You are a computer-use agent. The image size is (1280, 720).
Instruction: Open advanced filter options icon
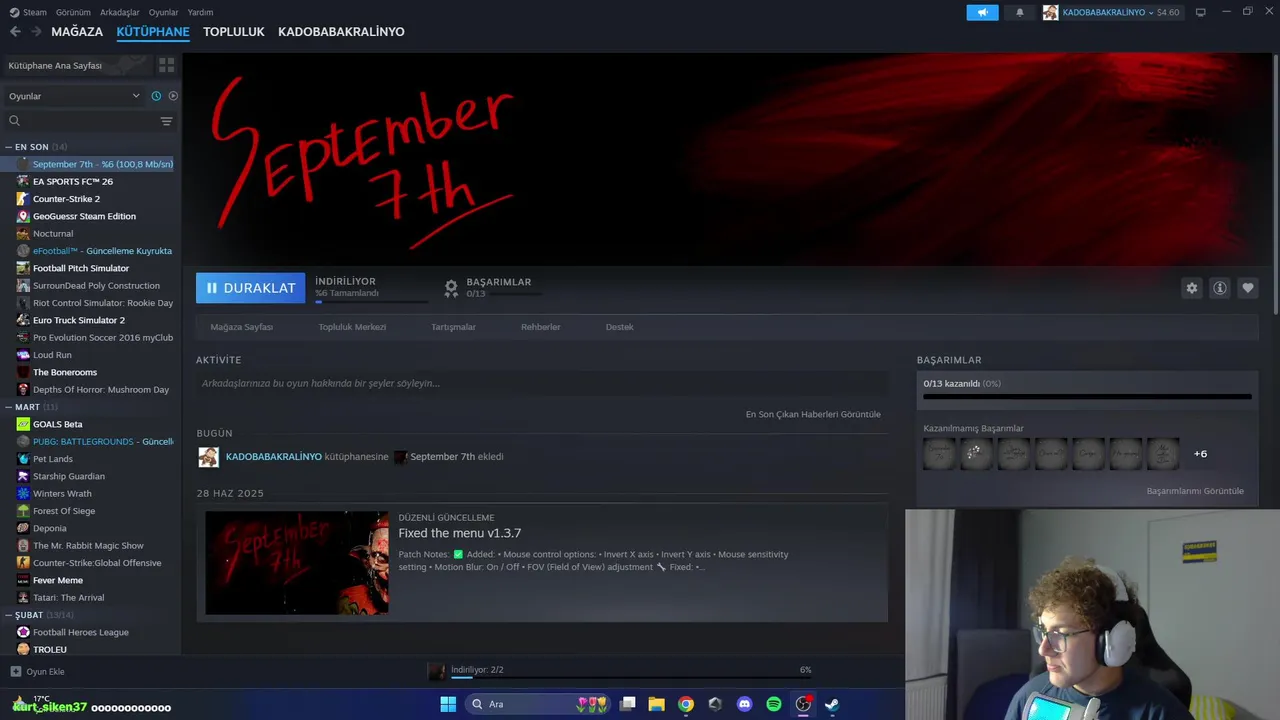[166, 121]
